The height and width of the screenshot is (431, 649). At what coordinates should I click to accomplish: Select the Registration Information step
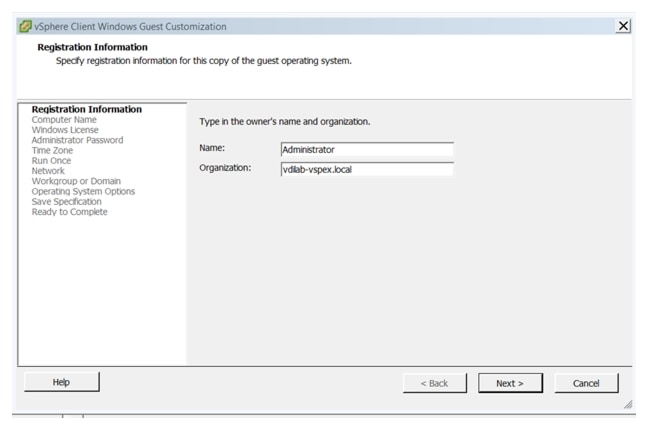(87, 109)
